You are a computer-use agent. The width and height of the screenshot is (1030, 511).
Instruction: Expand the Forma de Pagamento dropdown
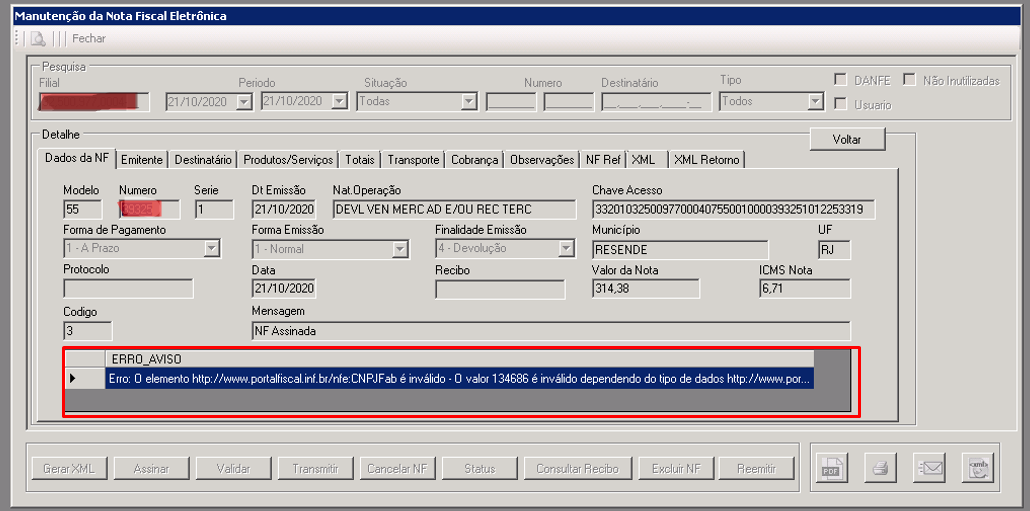tap(212, 249)
